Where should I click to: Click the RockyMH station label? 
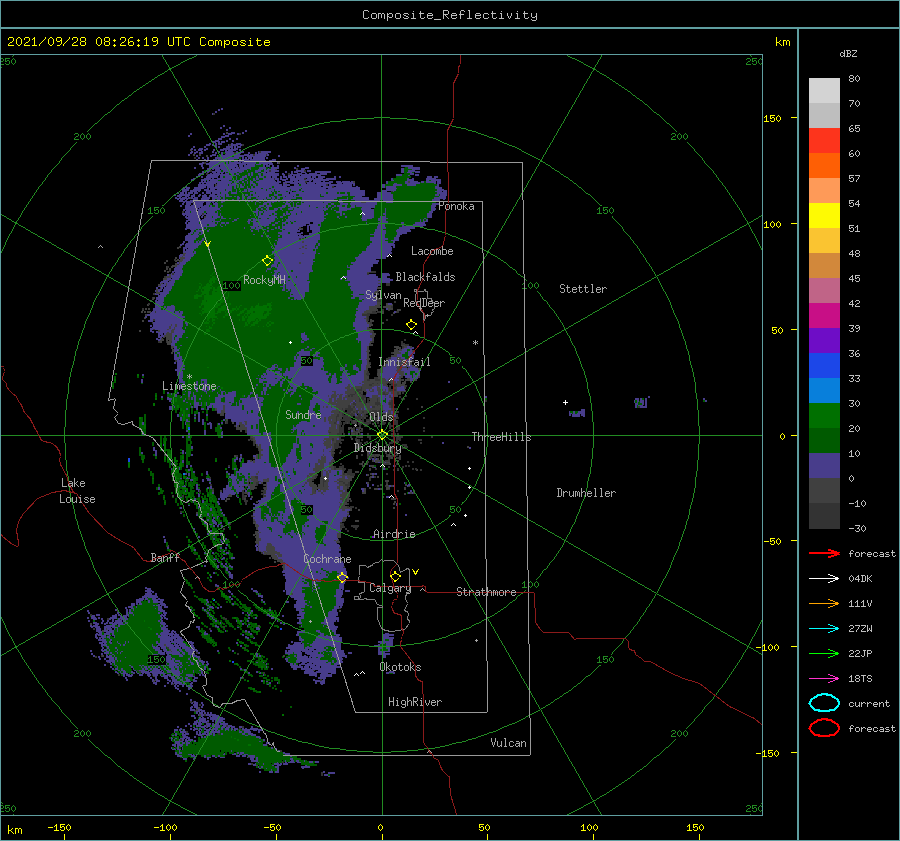pos(264,280)
